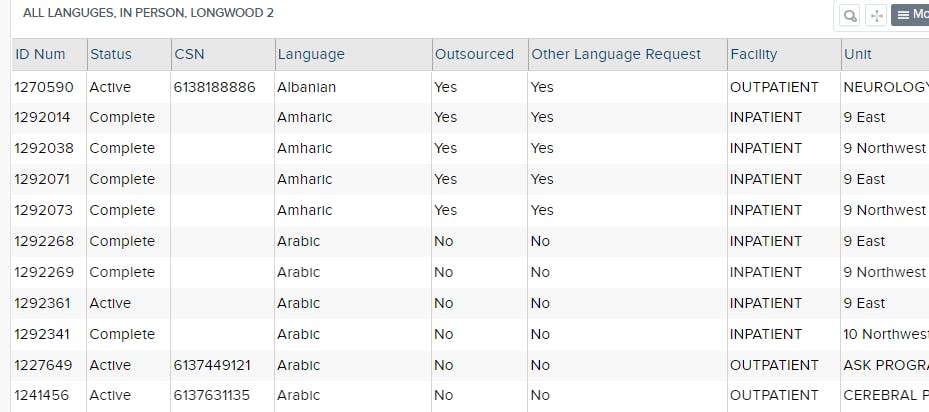Sort by the Language column header
The width and height of the screenshot is (929, 412).
(311, 54)
